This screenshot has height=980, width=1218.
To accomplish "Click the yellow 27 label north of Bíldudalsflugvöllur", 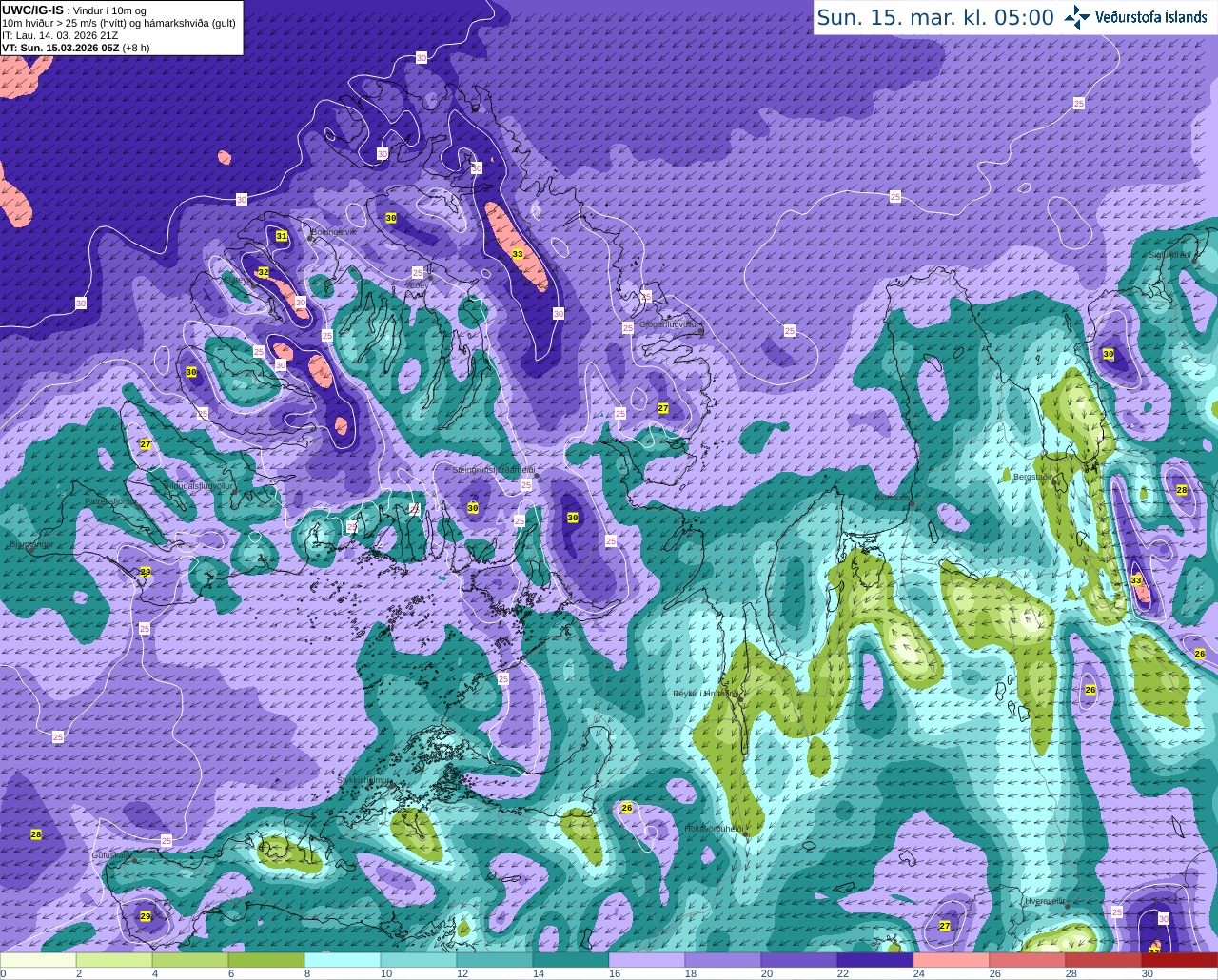I will point(146,444).
